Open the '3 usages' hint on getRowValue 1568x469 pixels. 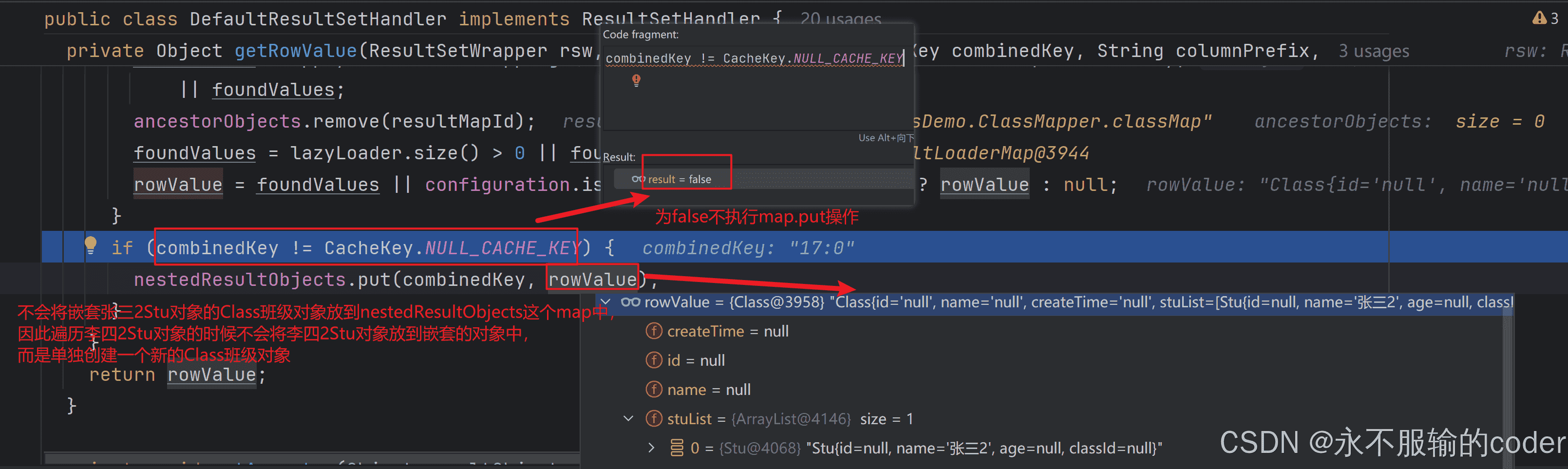pyautogui.click(x=1374, y=51)
